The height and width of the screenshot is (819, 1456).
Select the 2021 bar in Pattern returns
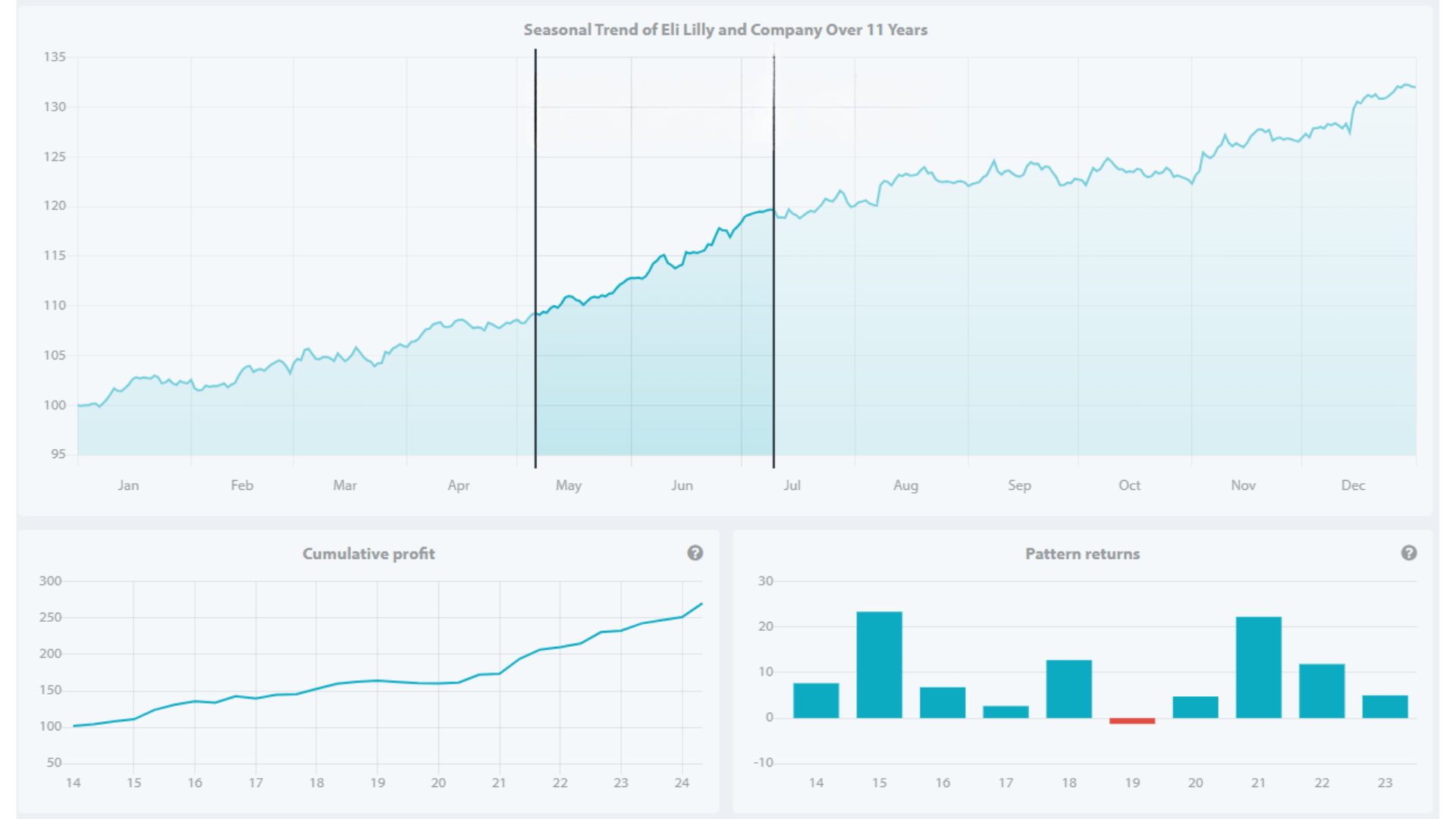click(1258, 667)
